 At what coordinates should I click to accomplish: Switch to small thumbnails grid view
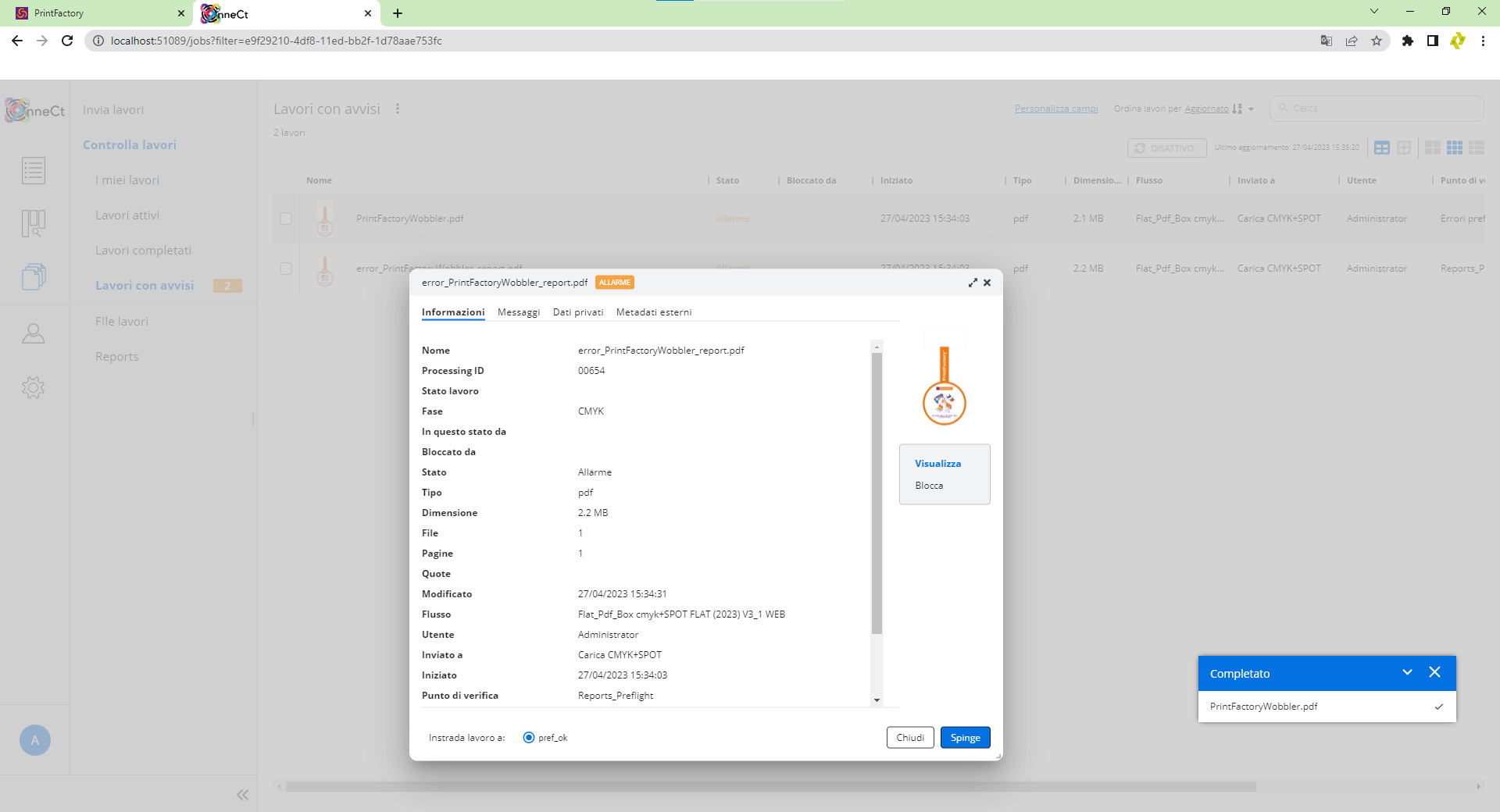[x=1455, y=148]
